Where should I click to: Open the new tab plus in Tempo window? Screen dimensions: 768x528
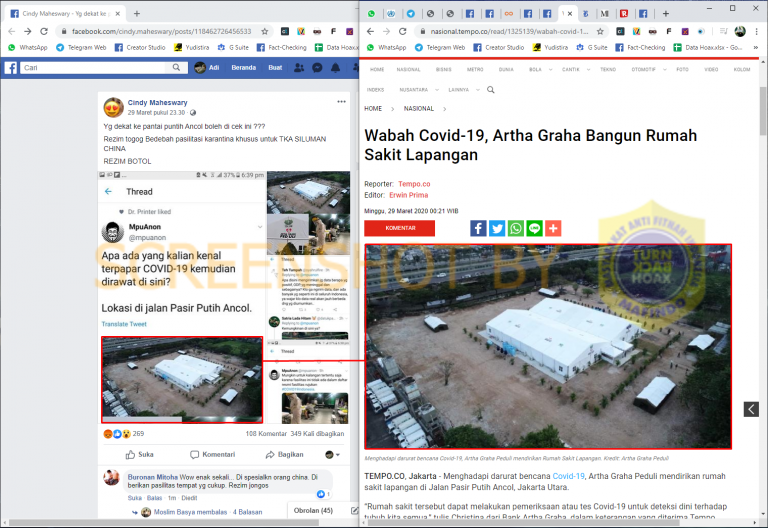coord(666,14)
